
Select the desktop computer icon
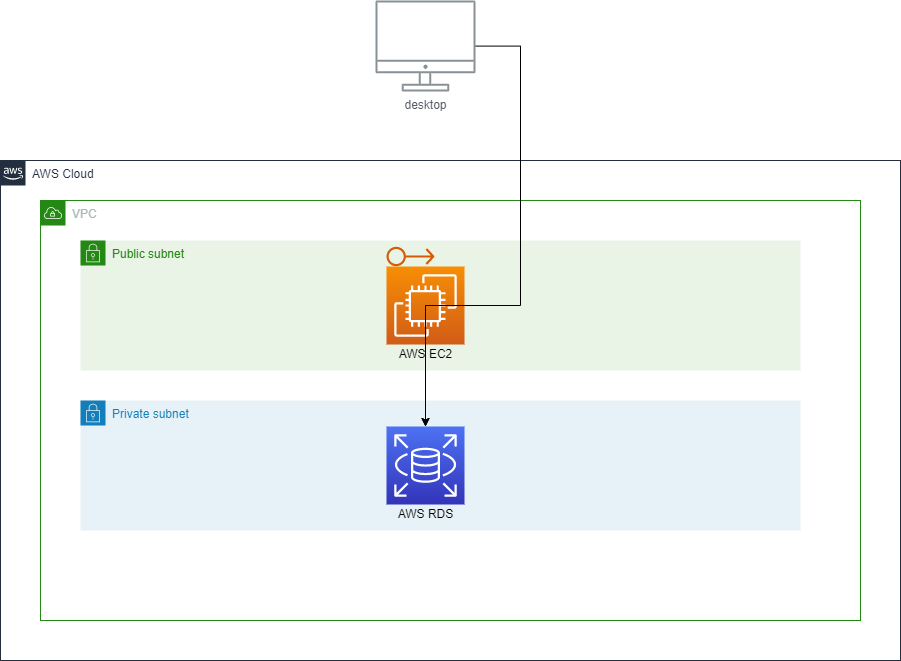point(425,46)
